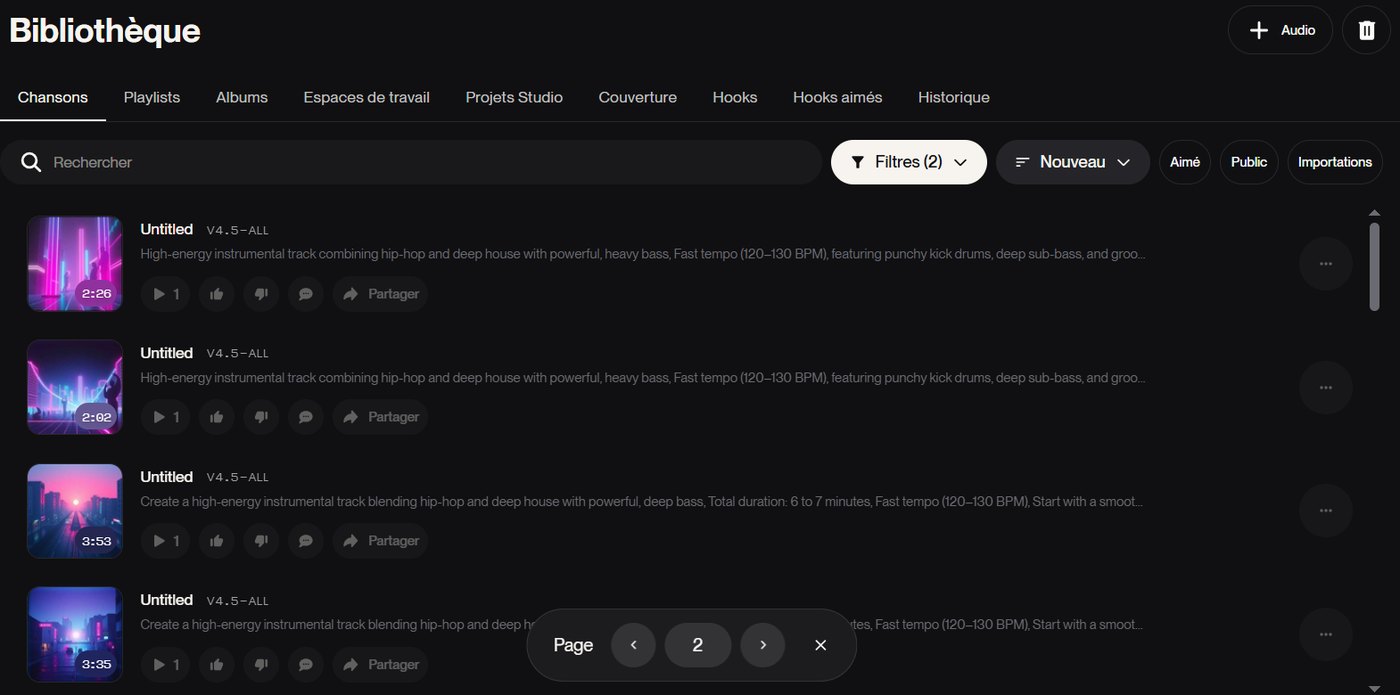The image size is (1400, 695).
Task: Open the Historique tab
Action: coord(954,97)
